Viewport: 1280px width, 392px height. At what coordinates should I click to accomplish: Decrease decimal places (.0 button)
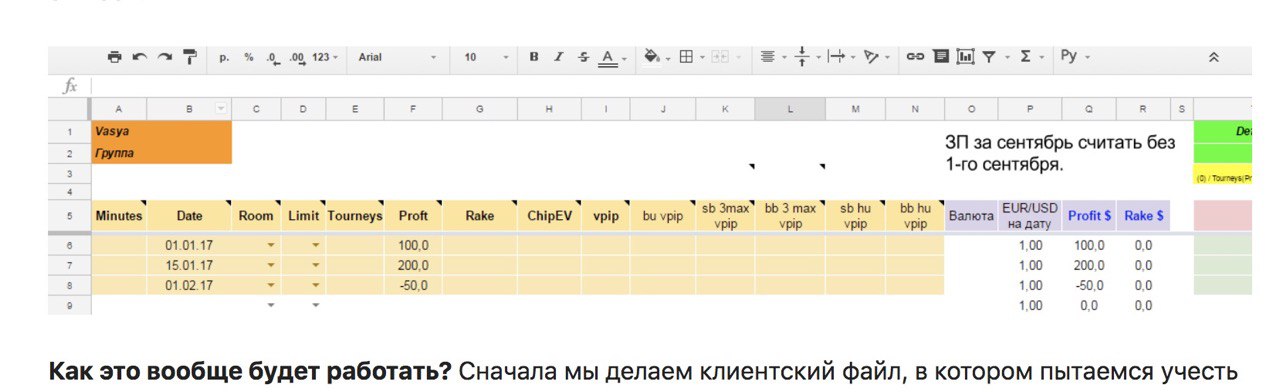click(273, 57)
